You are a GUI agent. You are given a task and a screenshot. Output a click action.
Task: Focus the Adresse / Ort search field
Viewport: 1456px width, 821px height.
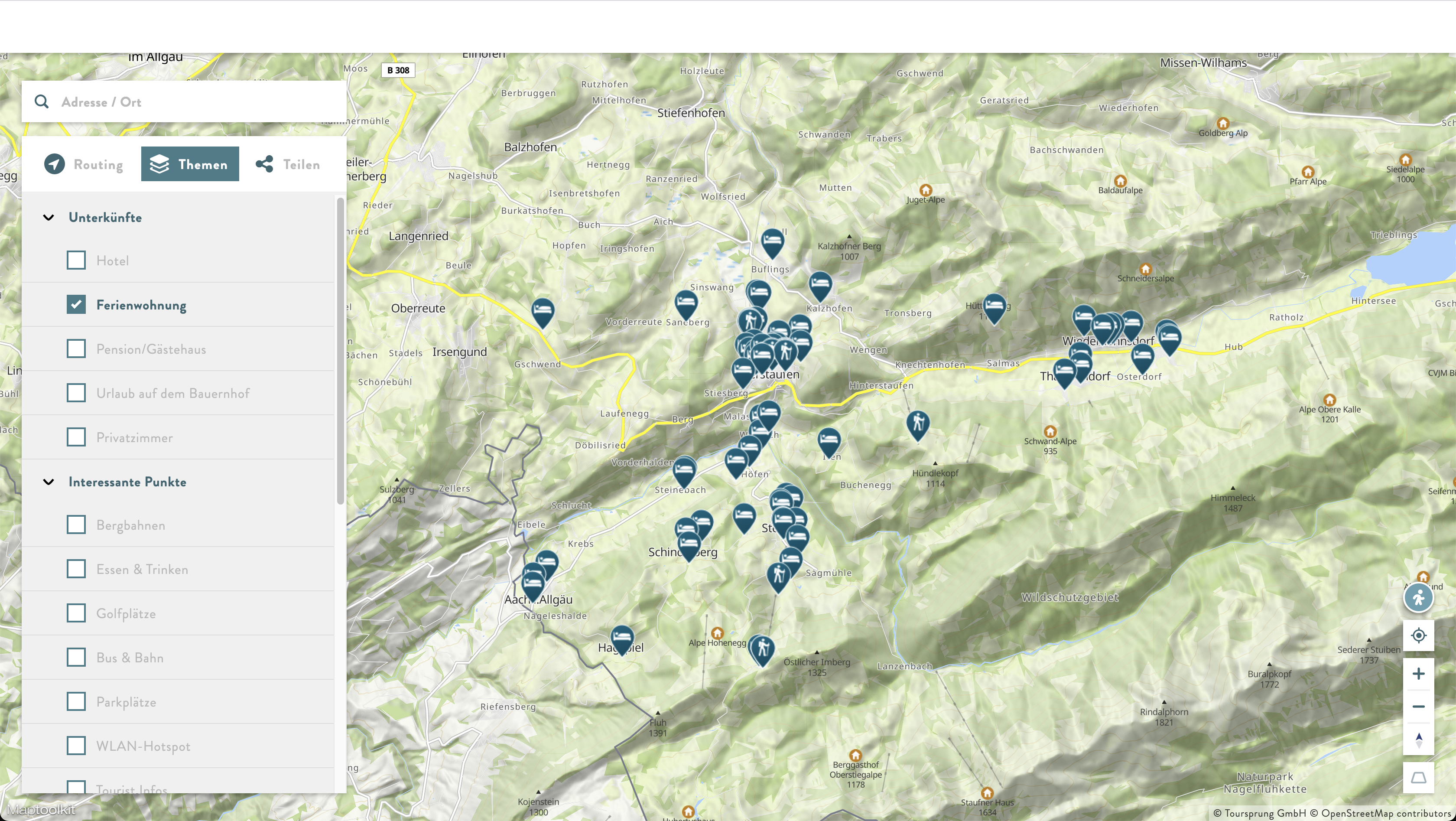[x=184, y=102]
